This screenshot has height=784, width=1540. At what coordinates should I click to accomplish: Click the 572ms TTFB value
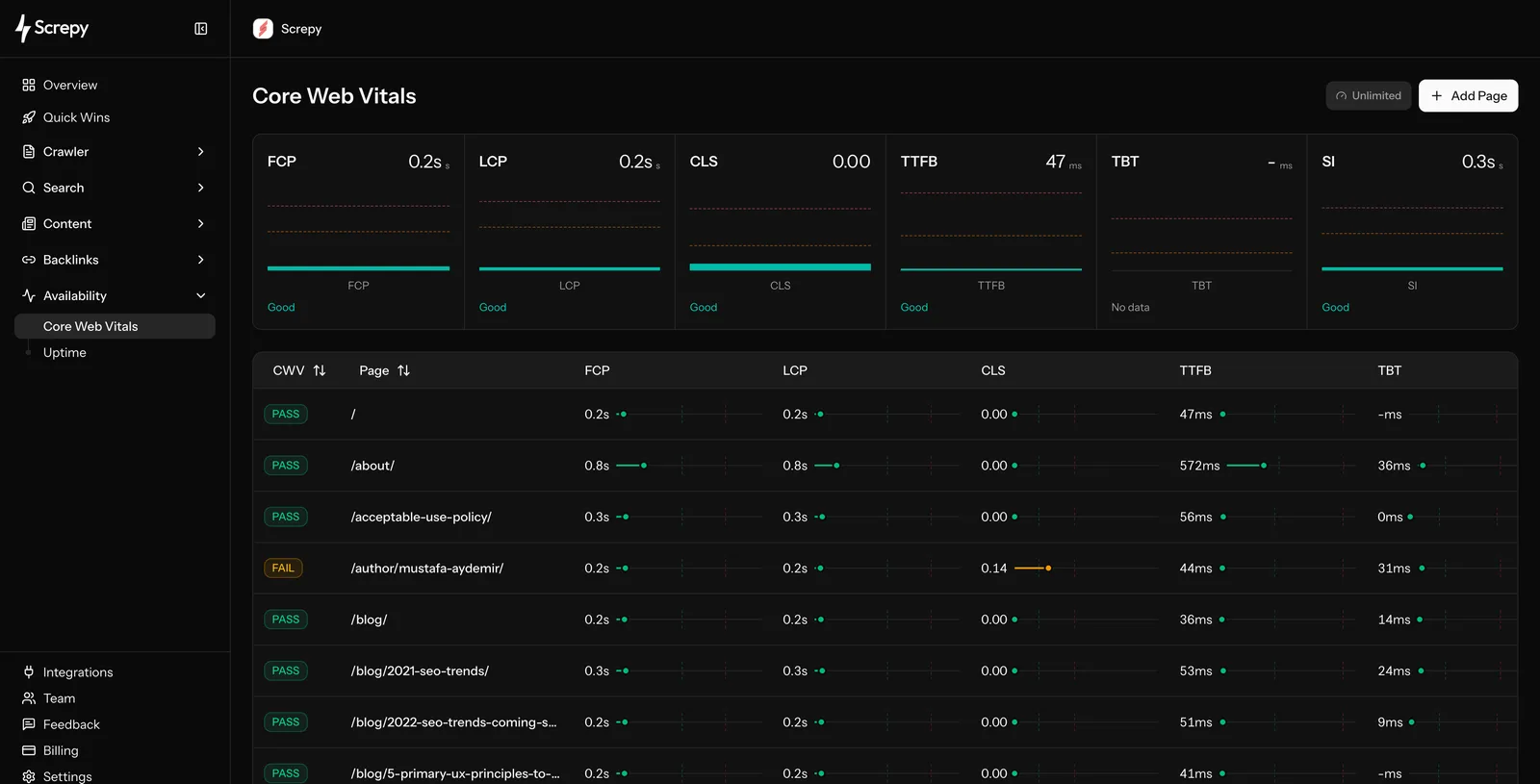coord(1199,466)
